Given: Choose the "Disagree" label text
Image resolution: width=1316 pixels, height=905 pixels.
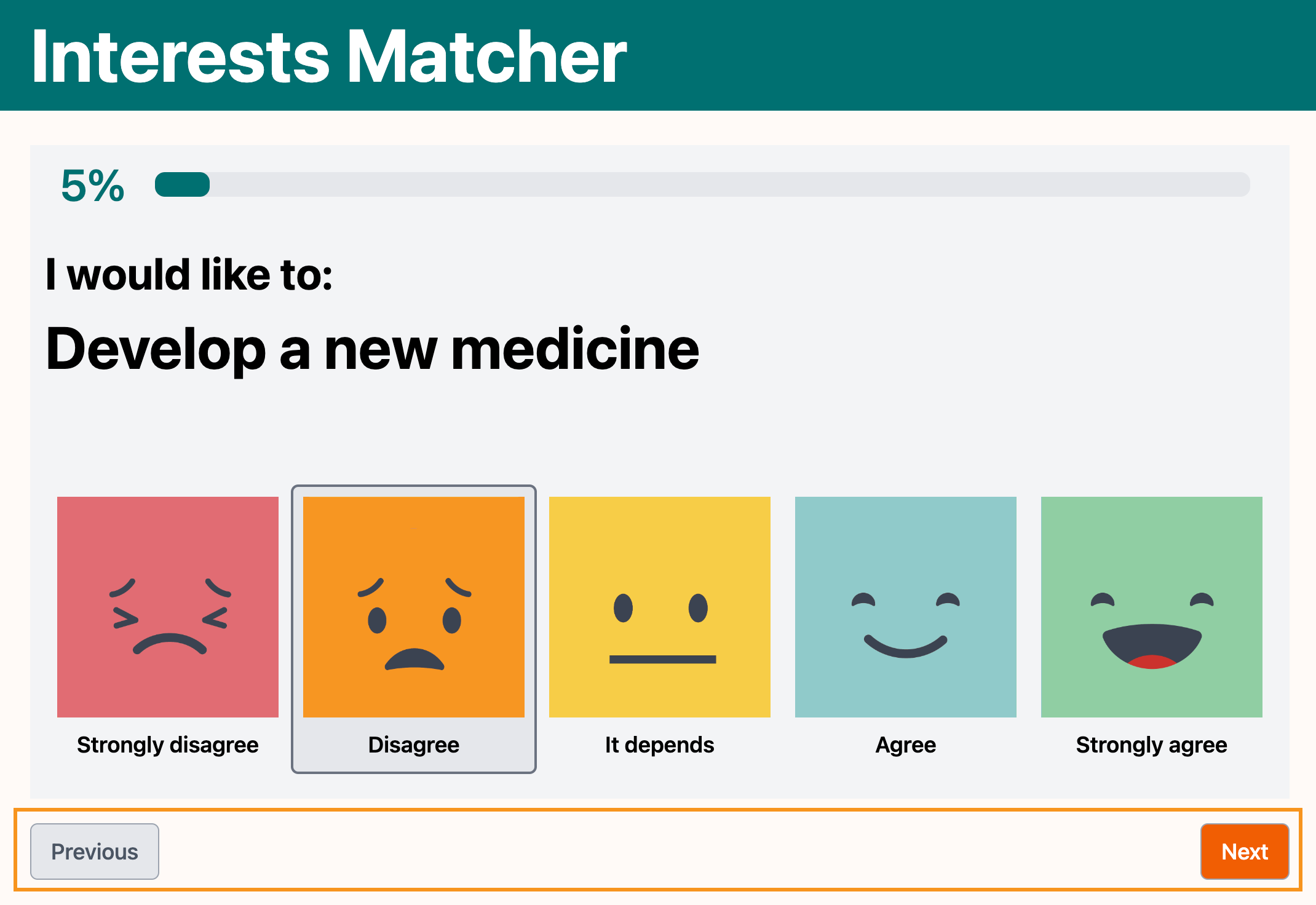Looking at the screenshot, I should coord(413,745).
